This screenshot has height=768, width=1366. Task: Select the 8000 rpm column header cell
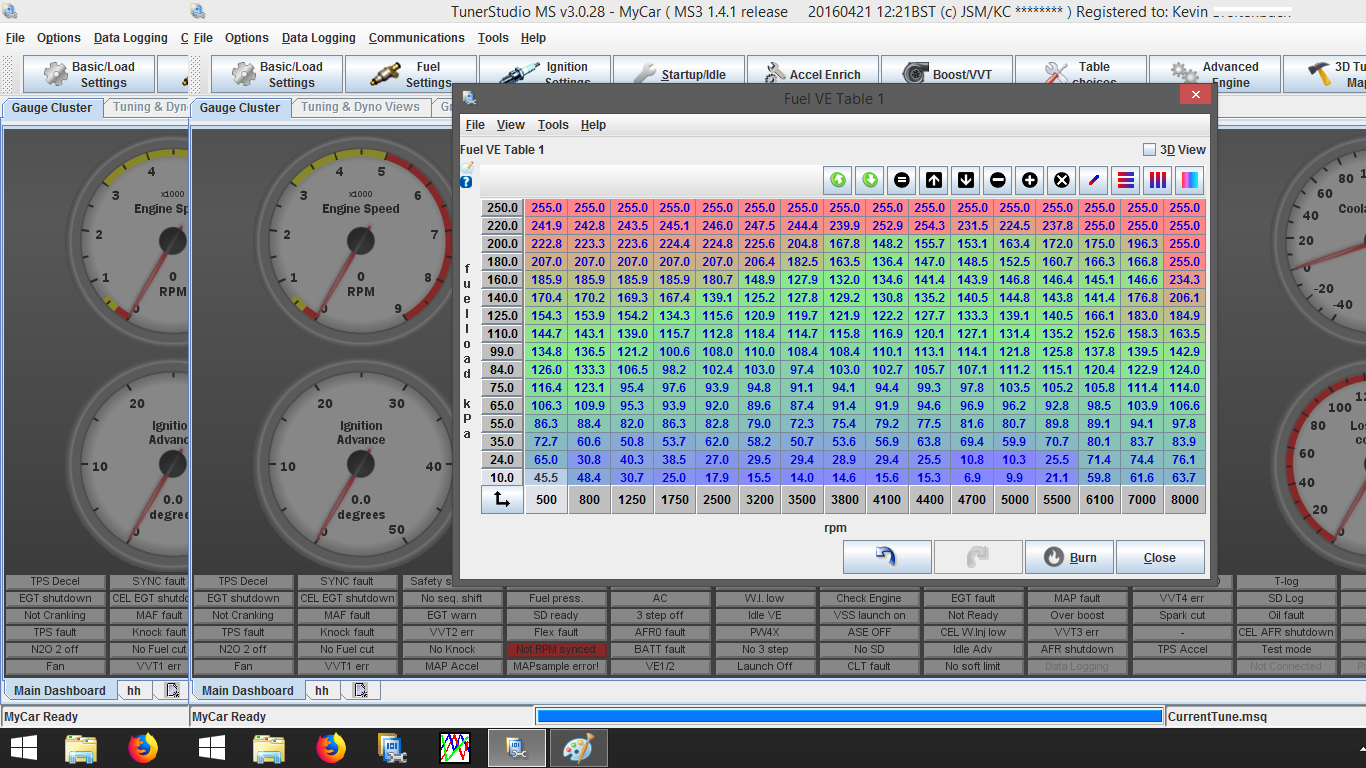(x=1184, y=499)
